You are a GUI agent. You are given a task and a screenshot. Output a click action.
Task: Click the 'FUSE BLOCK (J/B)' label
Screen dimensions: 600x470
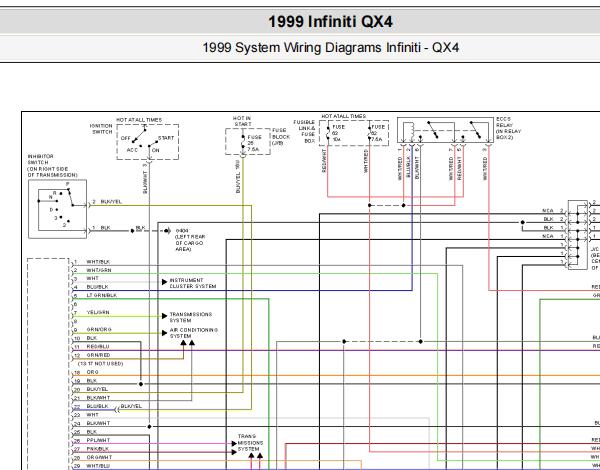281,137
